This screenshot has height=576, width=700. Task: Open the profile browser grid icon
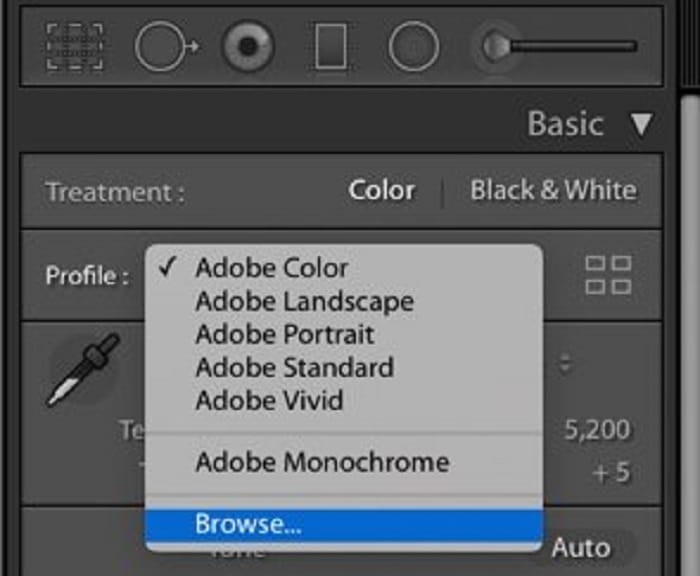608,275
